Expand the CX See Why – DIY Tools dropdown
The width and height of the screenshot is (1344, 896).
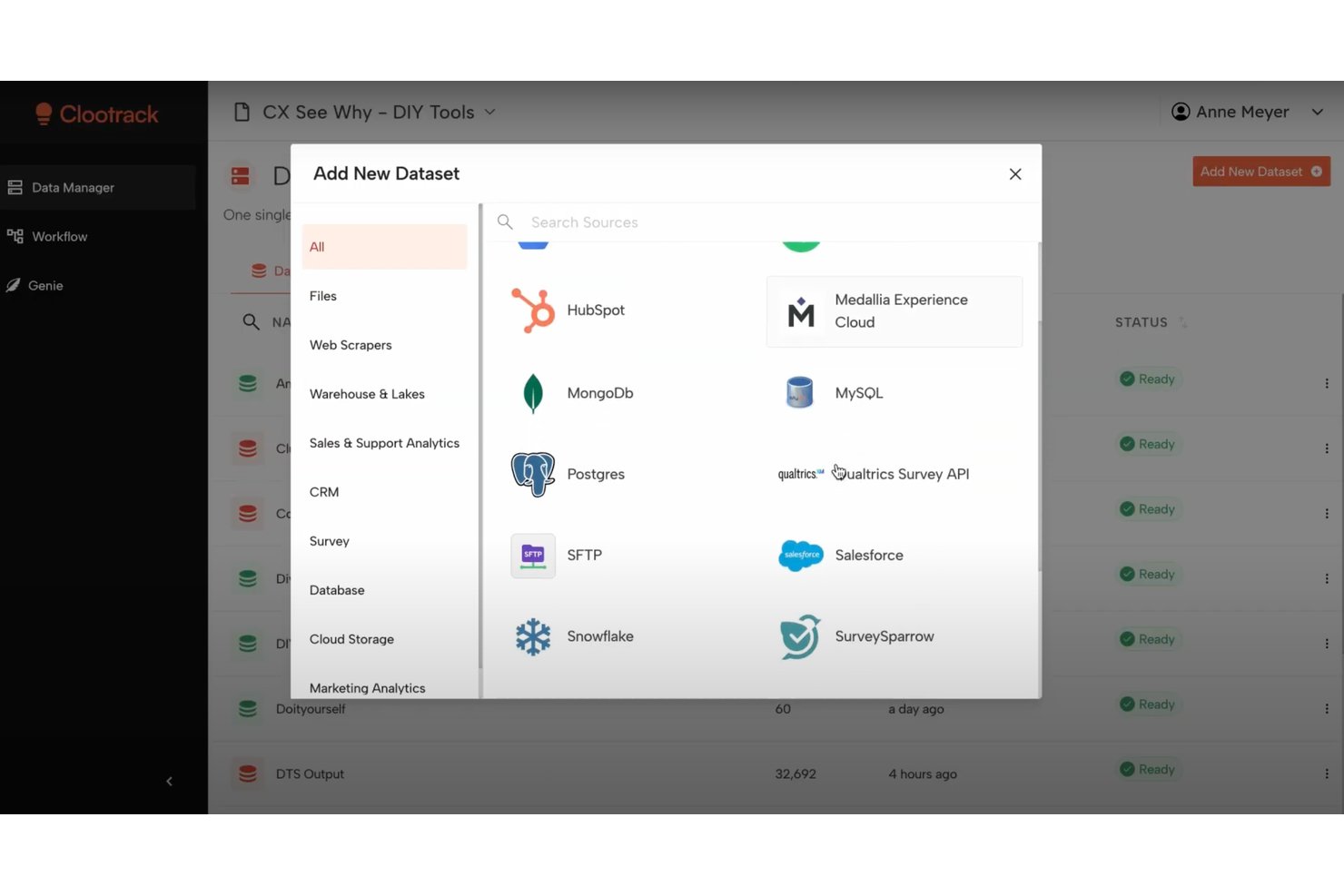coord(489,113)
